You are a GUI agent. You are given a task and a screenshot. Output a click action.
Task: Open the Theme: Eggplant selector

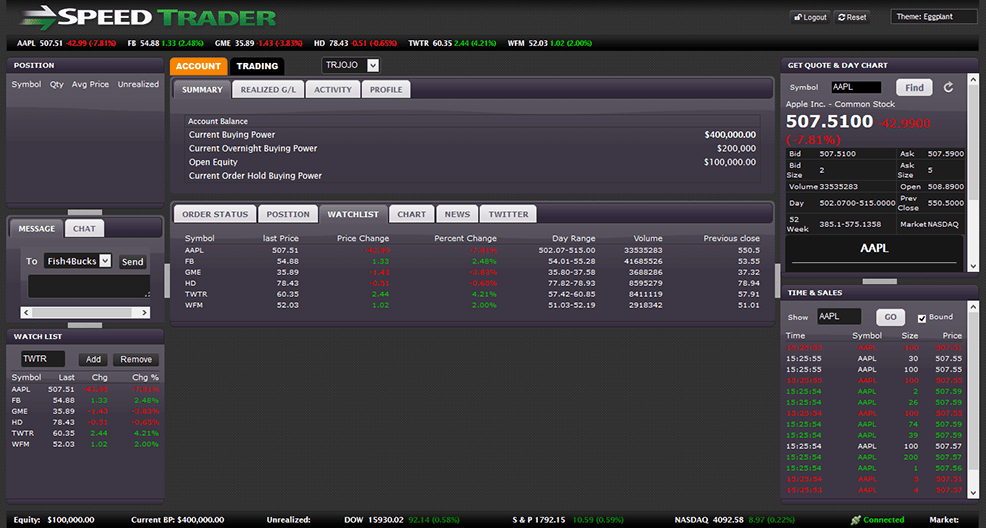pos(934,17)
